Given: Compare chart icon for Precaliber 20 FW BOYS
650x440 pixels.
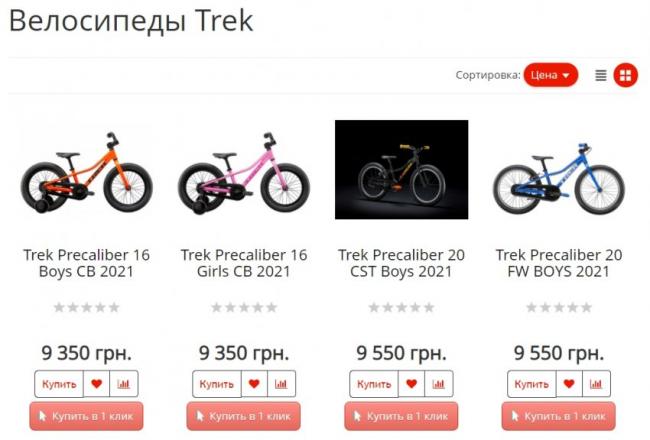Looking at the screenshot, I should pos(596,384).
